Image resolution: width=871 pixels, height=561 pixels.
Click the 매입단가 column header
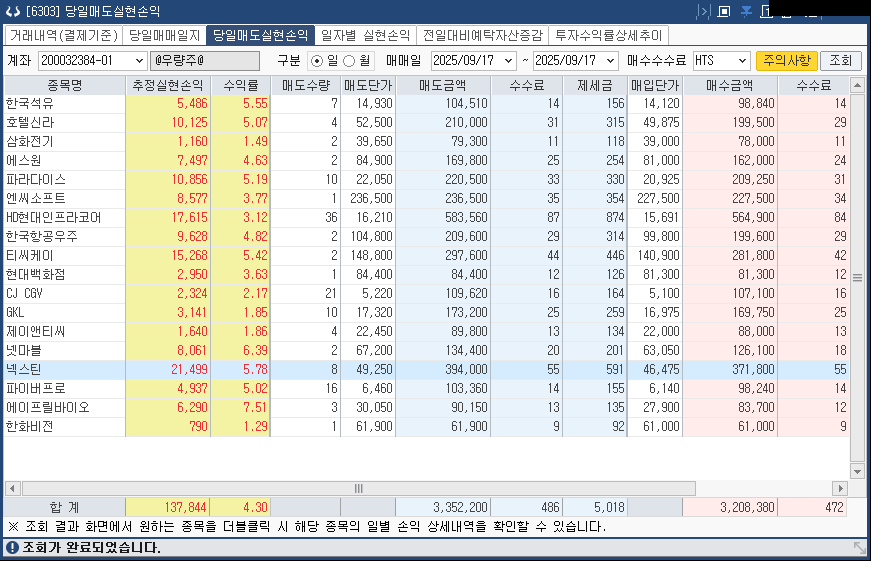pyautogui.click(x=655, y=86)
